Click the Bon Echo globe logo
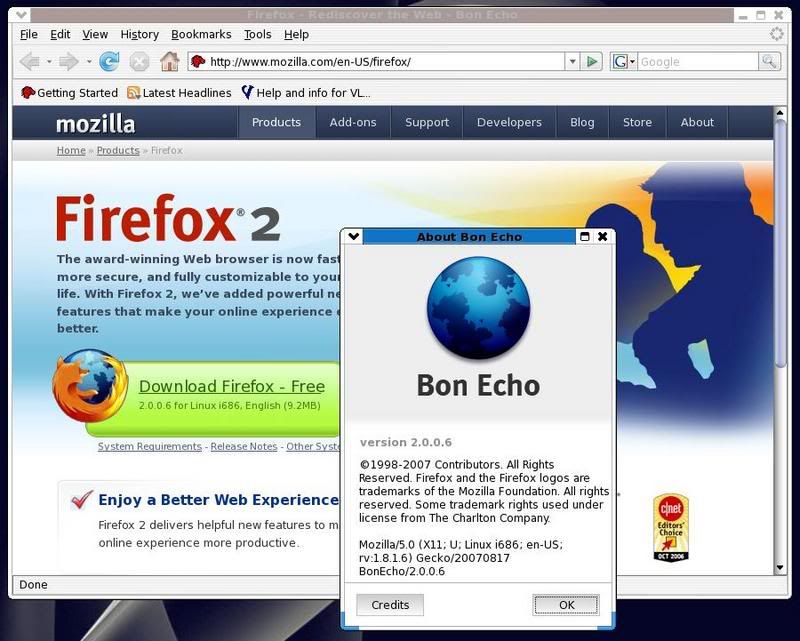Image resolution: width=800 pixels, height=641 pixels. point(478,307)
